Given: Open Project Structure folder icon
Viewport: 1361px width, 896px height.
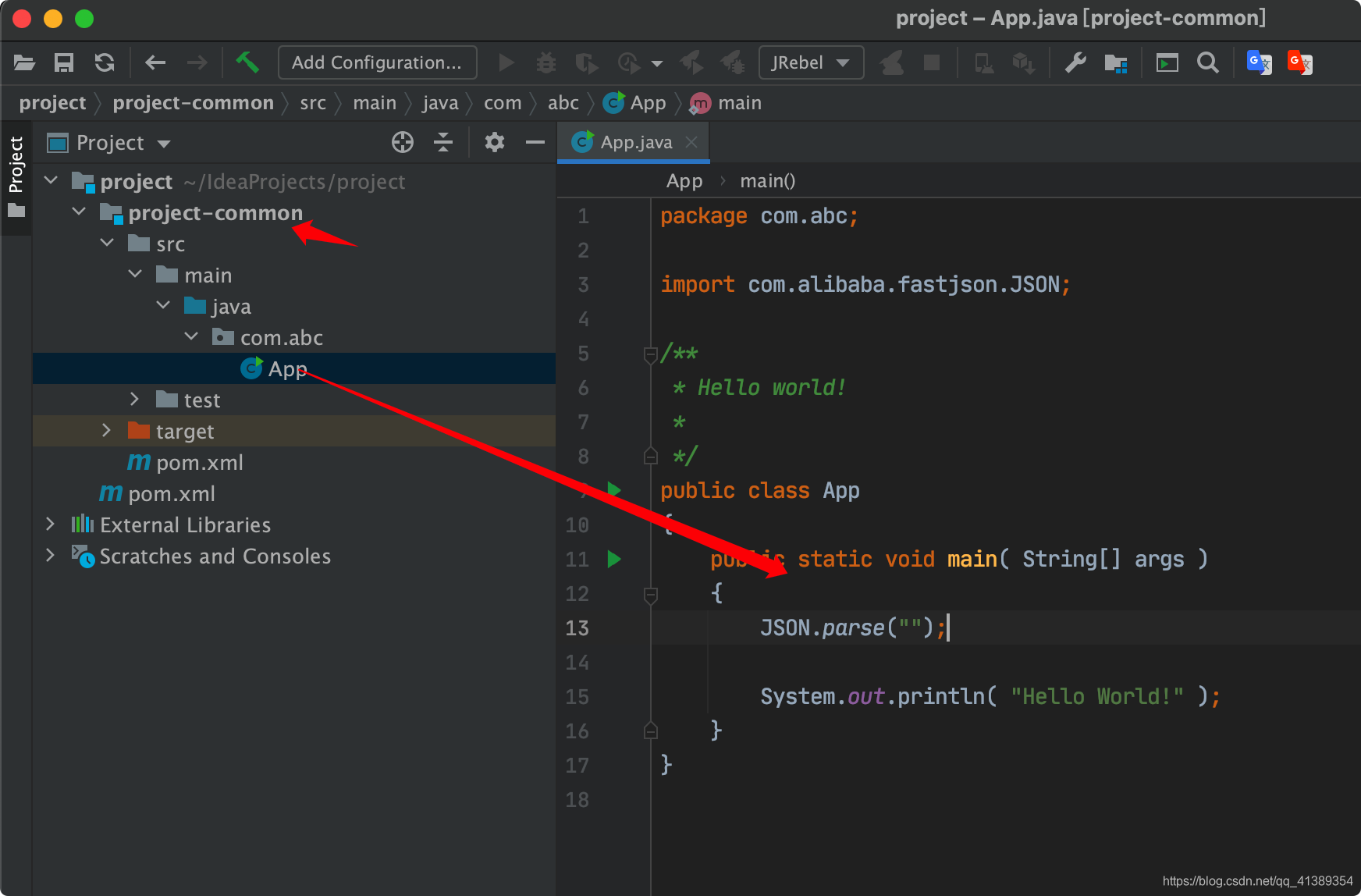Looking at the screenshot, I should coord(1116,63).
